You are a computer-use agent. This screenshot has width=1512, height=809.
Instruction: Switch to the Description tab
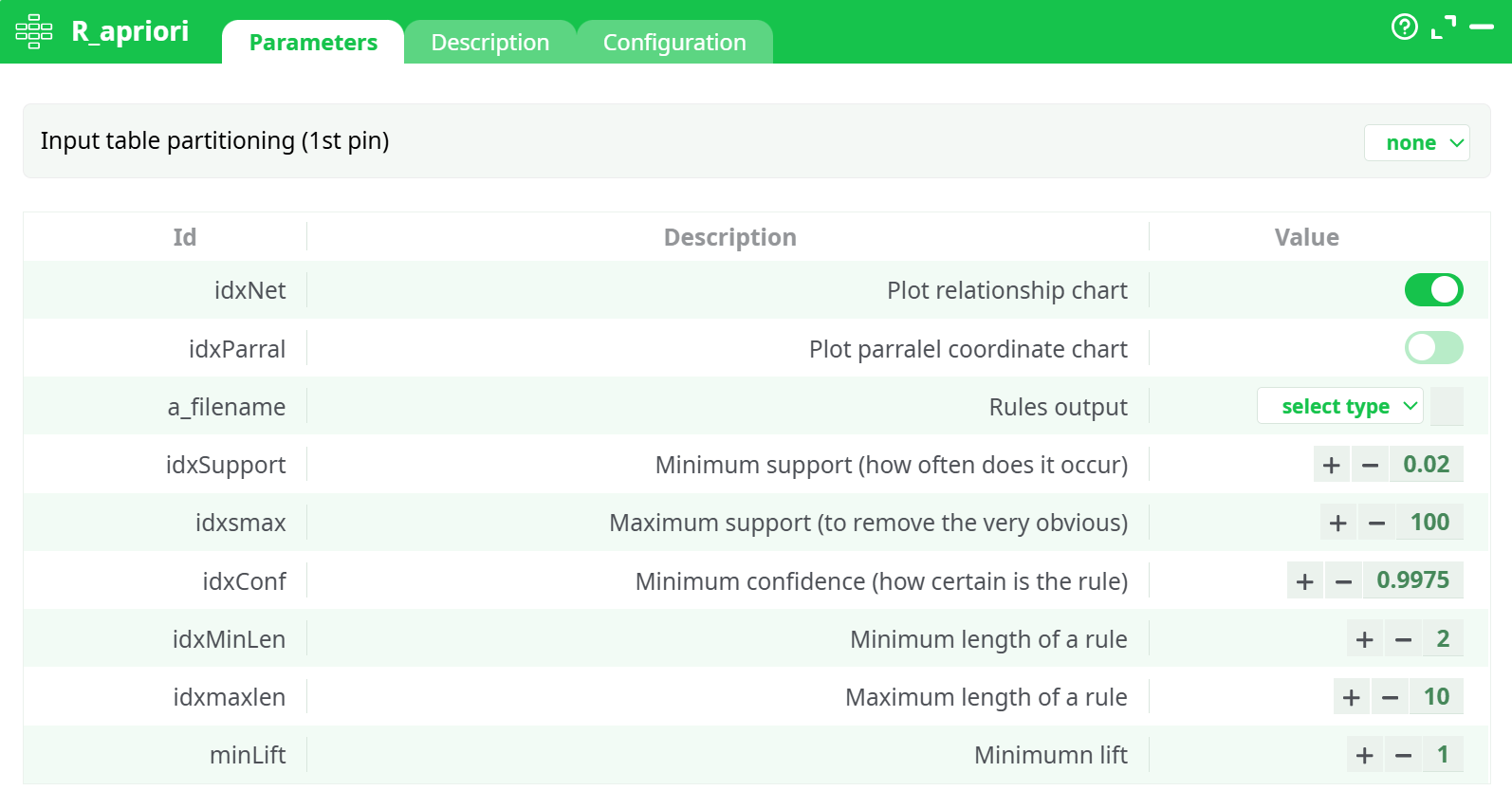(489, 43)
